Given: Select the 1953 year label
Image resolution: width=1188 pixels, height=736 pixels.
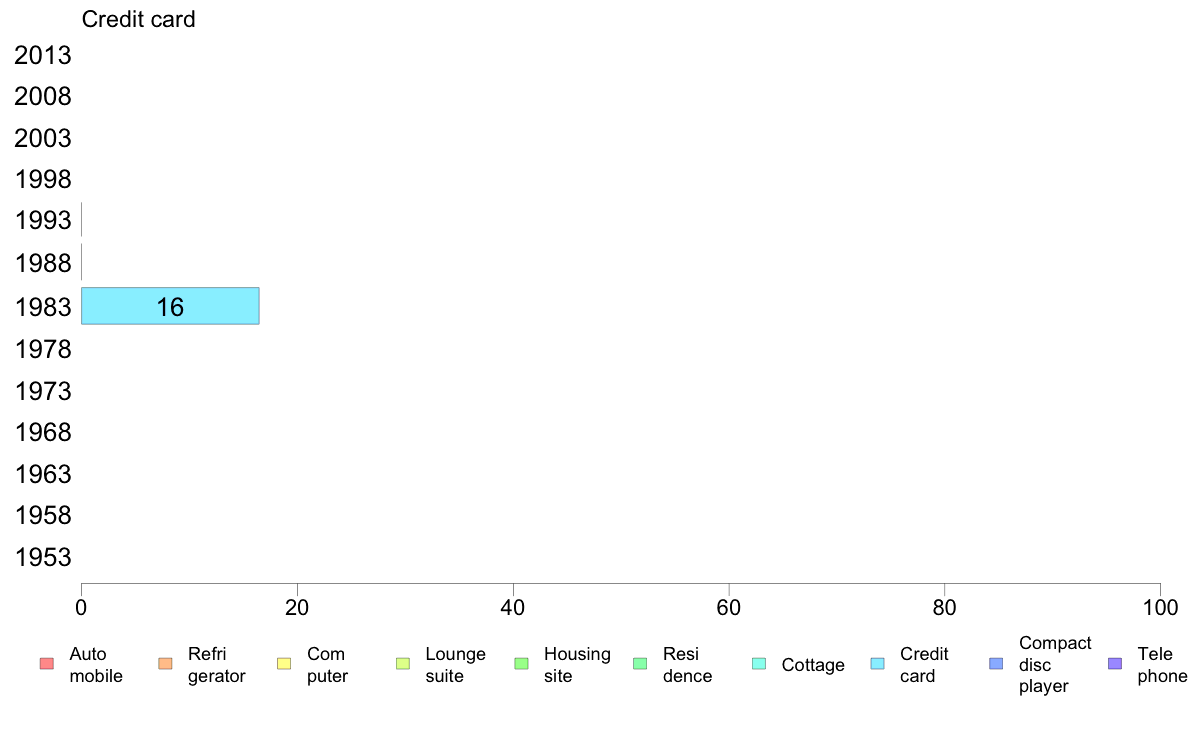Looking at the screenshot, I should coord(43,557).
